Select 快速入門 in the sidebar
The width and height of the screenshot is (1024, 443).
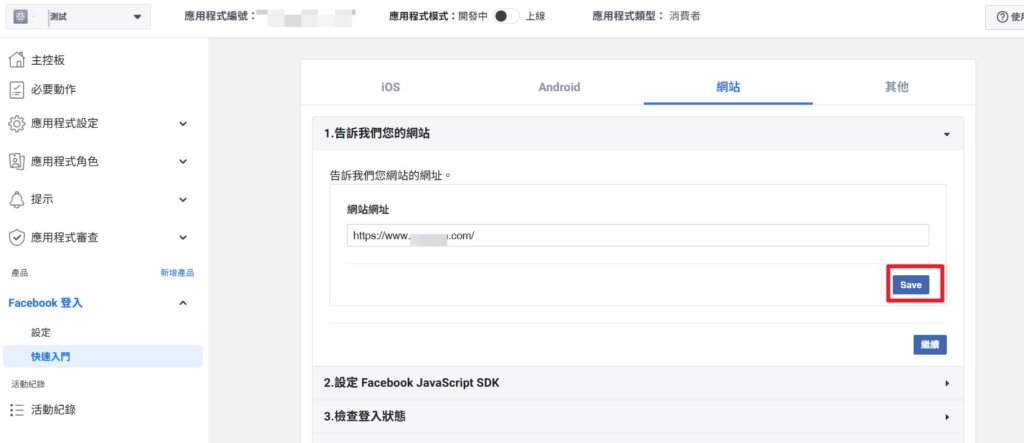[x=103, y=356]
